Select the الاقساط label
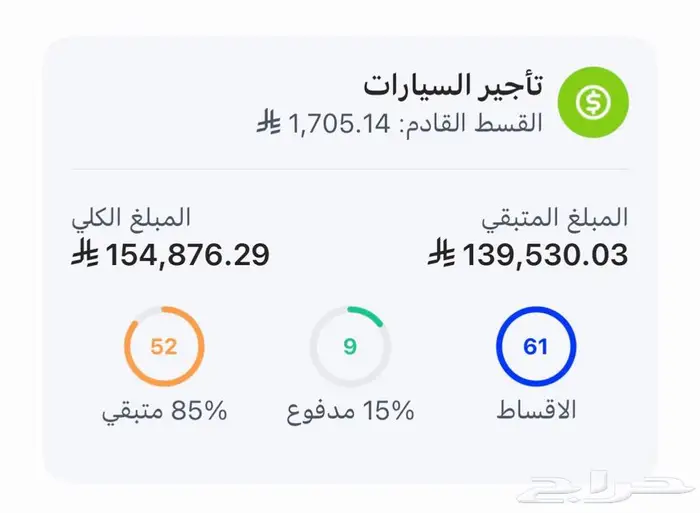 coord(537,410)
